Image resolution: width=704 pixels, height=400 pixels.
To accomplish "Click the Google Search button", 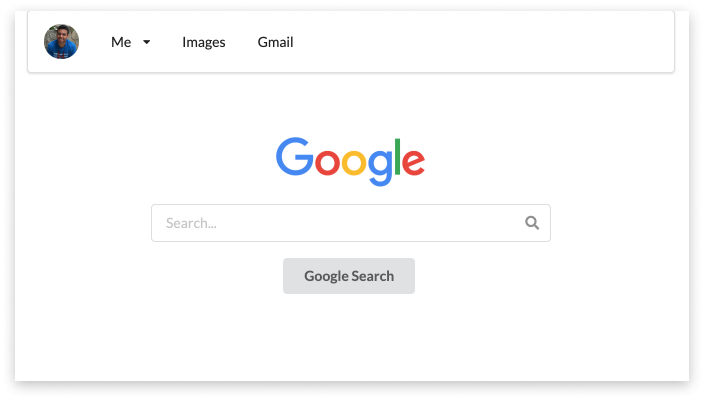I will click(x=349, y=276).
